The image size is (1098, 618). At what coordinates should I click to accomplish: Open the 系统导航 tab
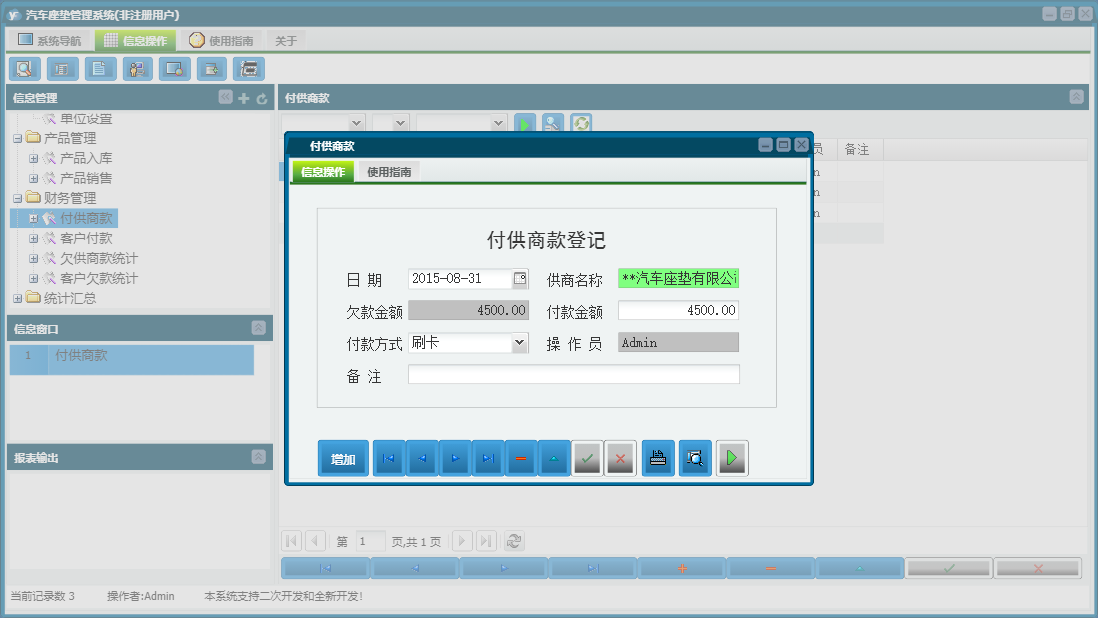click(50, 41)
